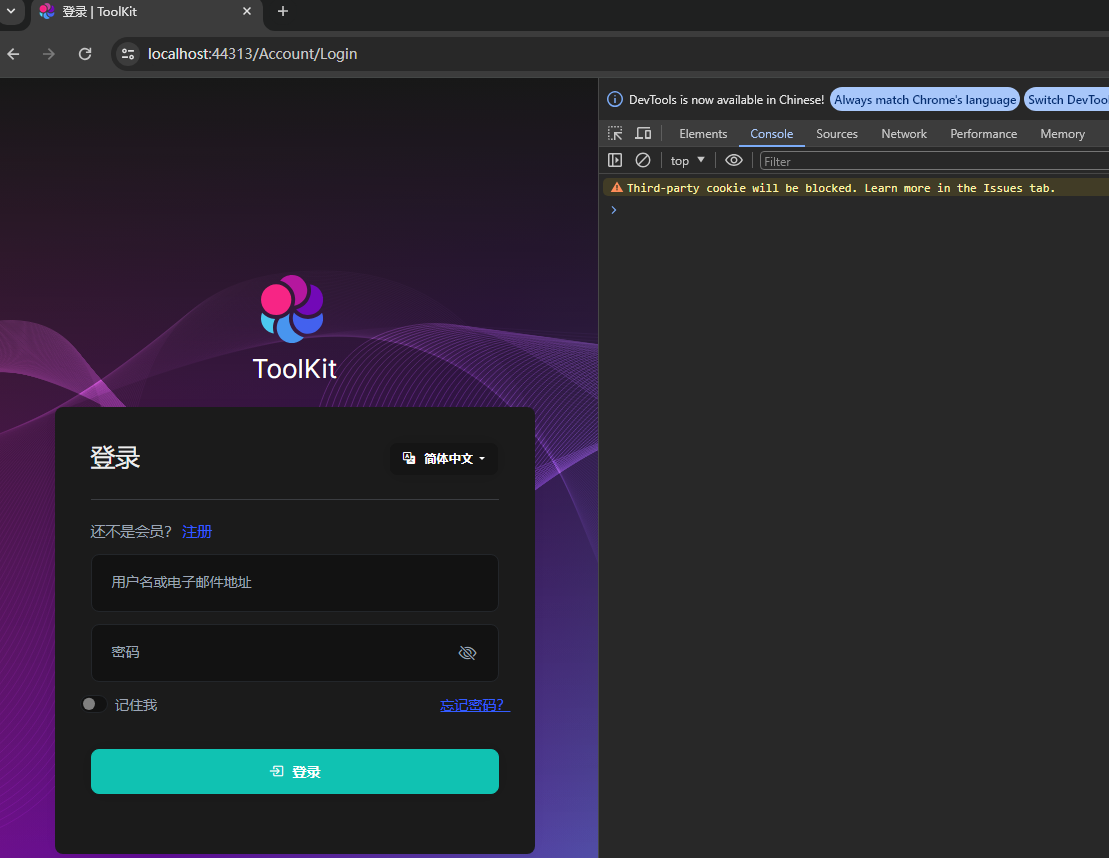
Task: Open a new browser tab
Action: pyautogui.click(x=283, y=11)
